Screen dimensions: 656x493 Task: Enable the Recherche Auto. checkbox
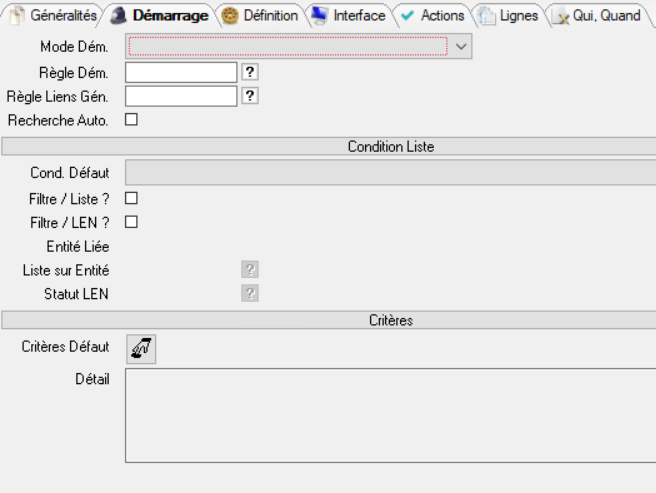pos(131,120)
